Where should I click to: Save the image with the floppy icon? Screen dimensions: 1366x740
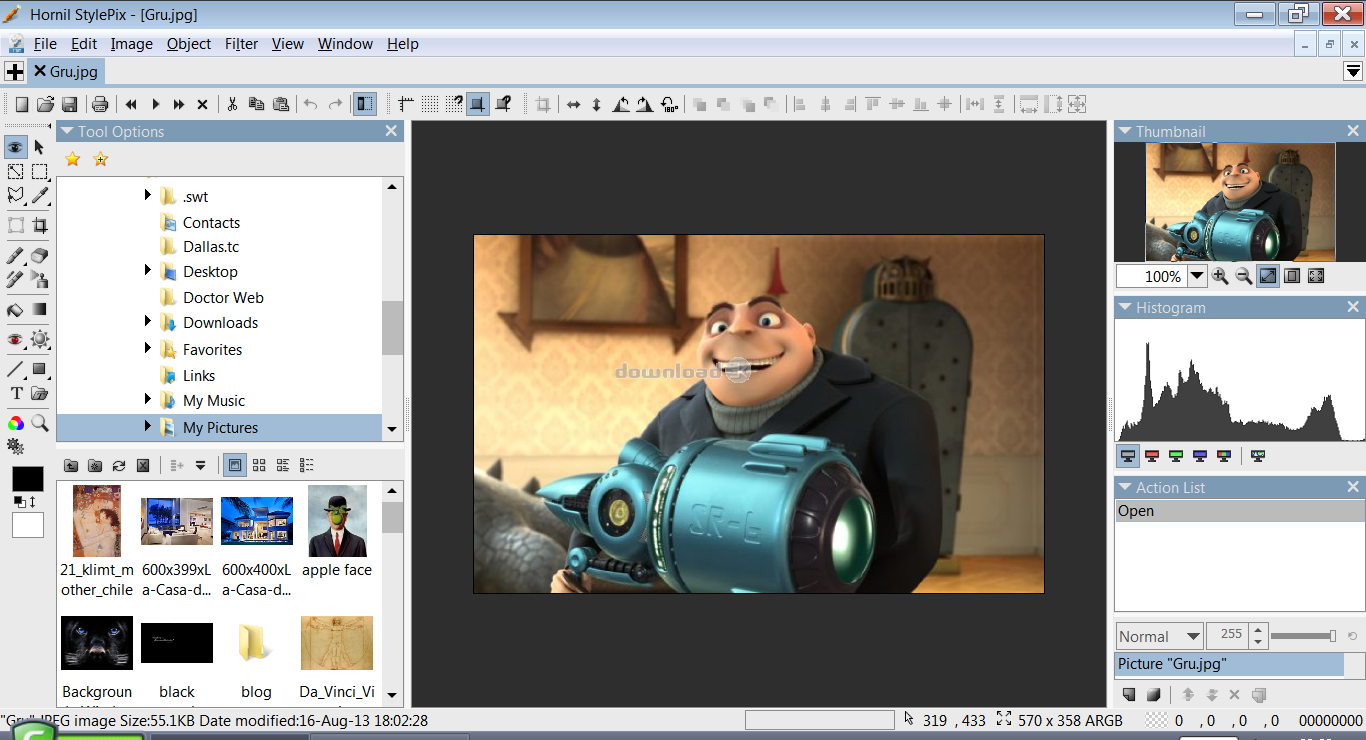(x=69, y=104)
